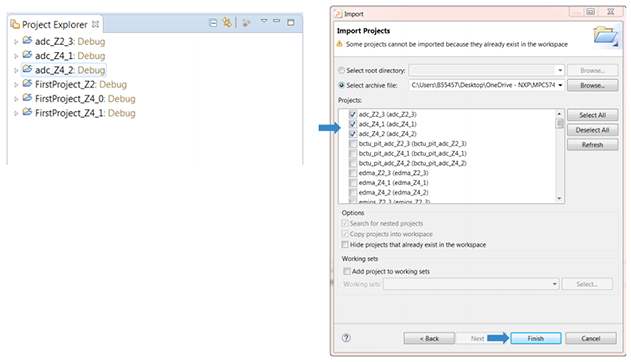
Task: Check bctu_pit_adc_Z4_1 project checkbox
Action: tap(353, 153)
